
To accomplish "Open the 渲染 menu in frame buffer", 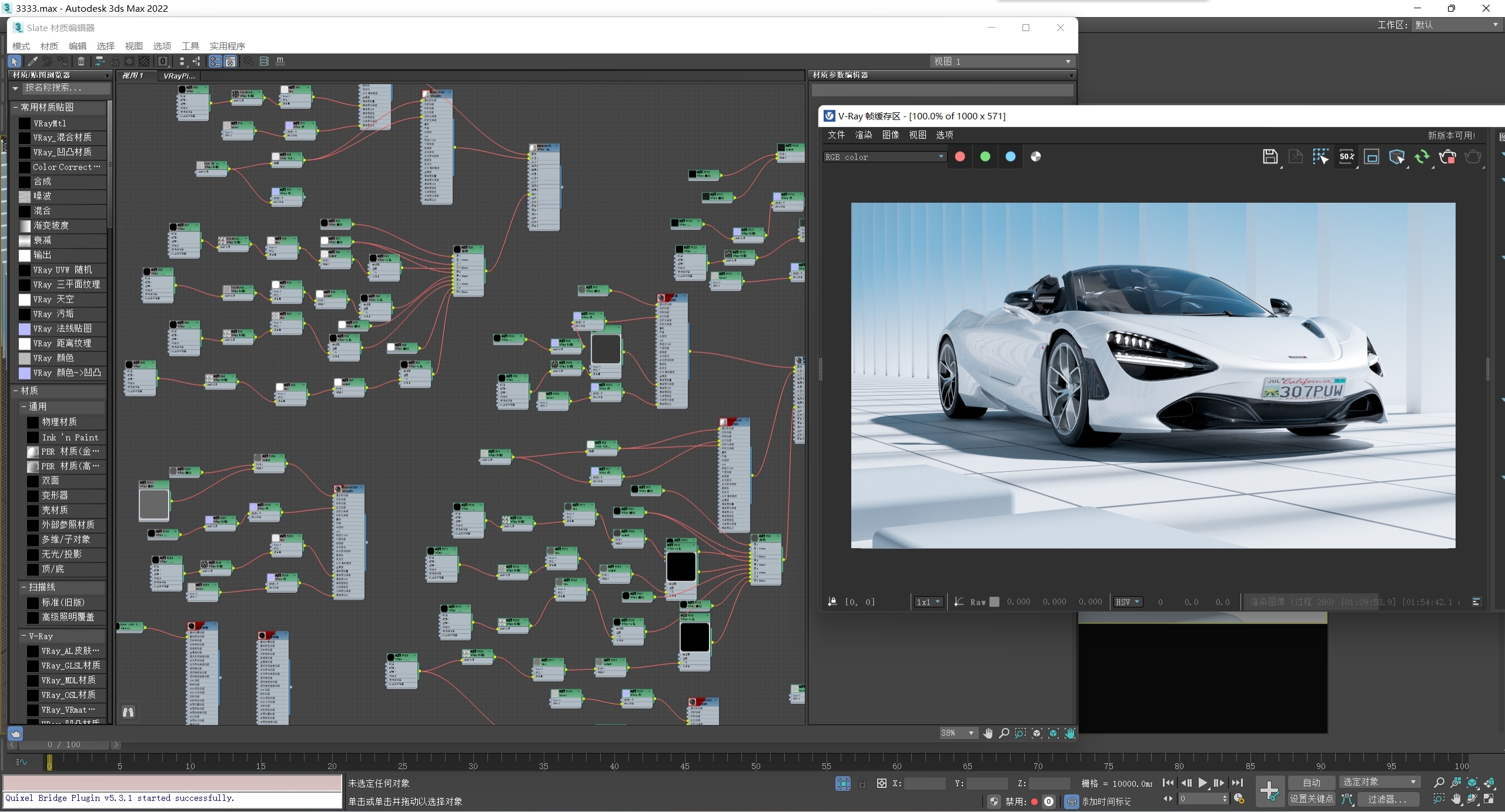I will [862, 135].
